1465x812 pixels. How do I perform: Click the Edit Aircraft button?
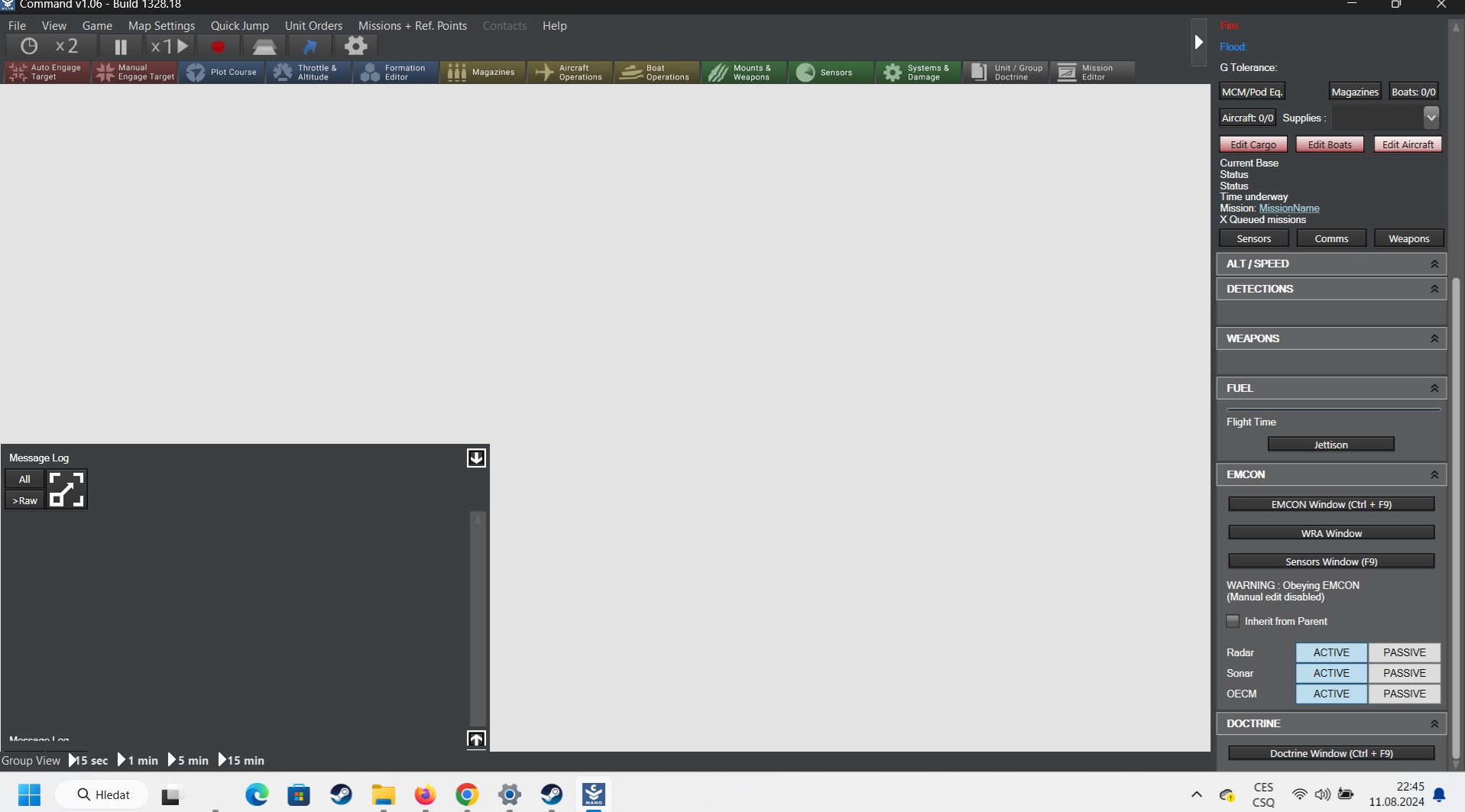point(1408,144)
